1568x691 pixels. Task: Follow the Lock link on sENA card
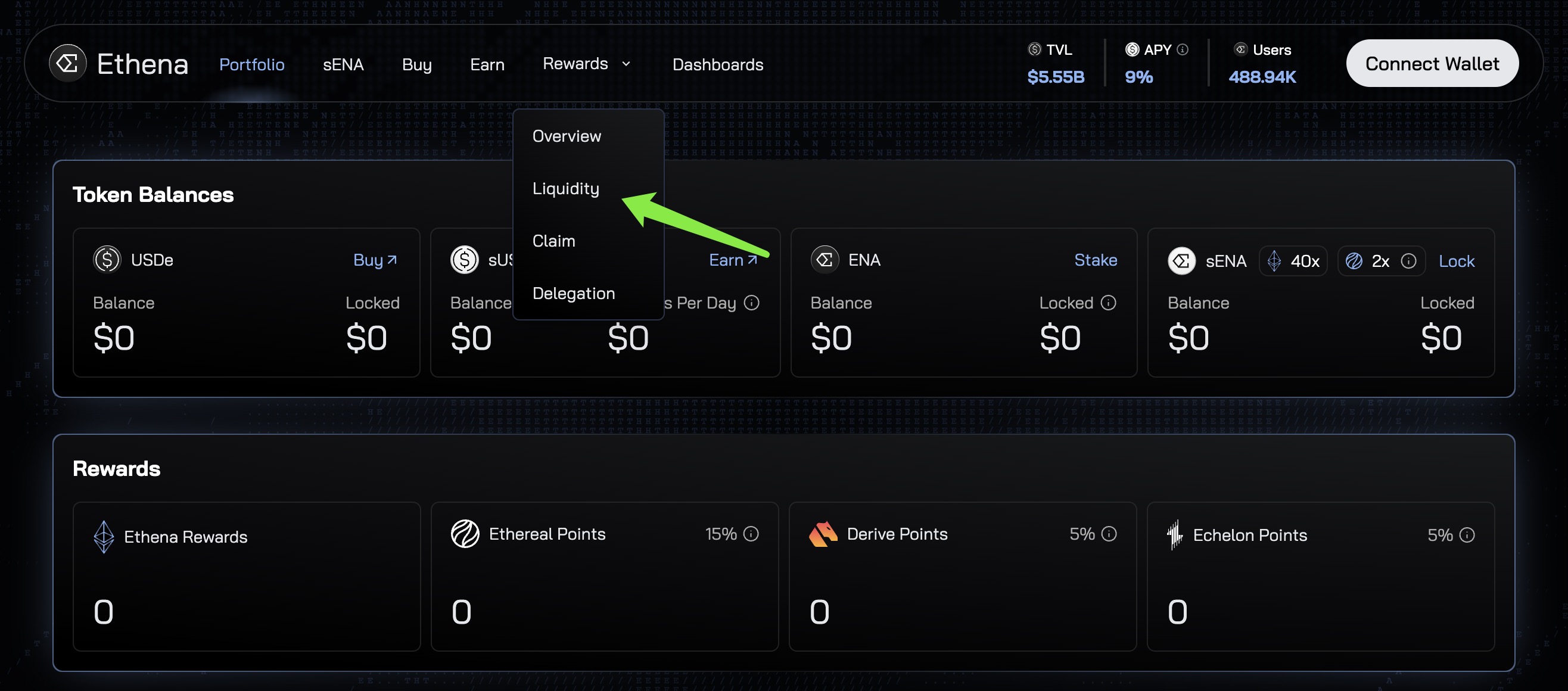click(x=1456, y=261)
